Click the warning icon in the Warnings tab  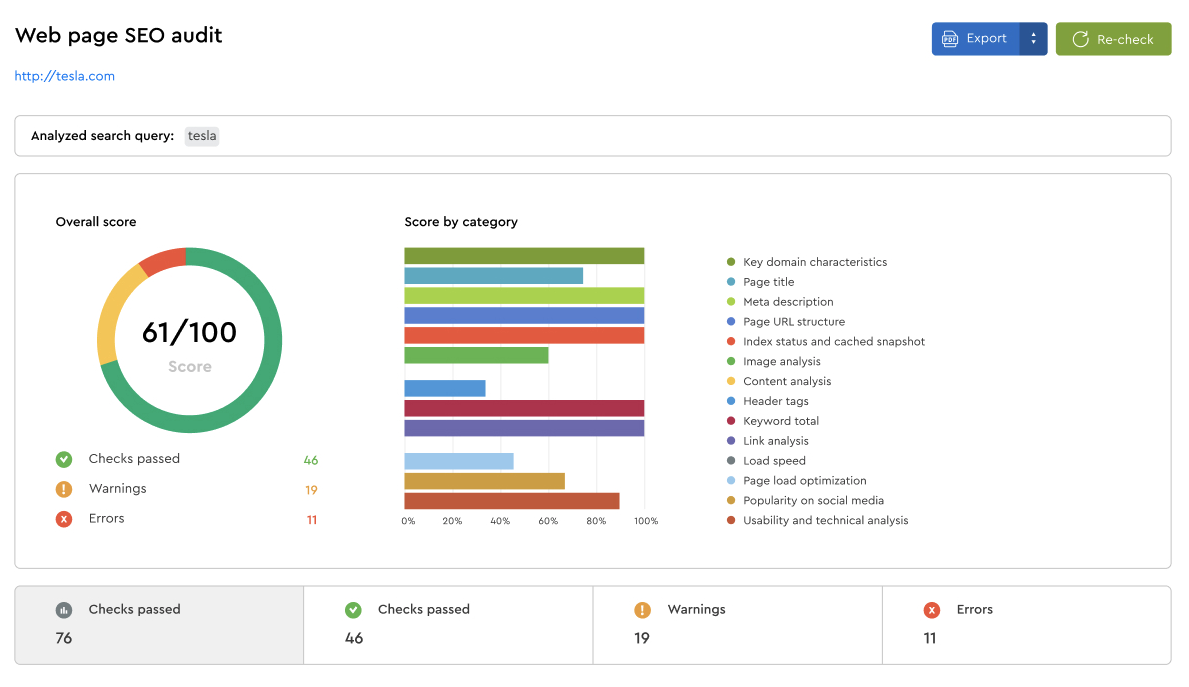coord(642,610)
